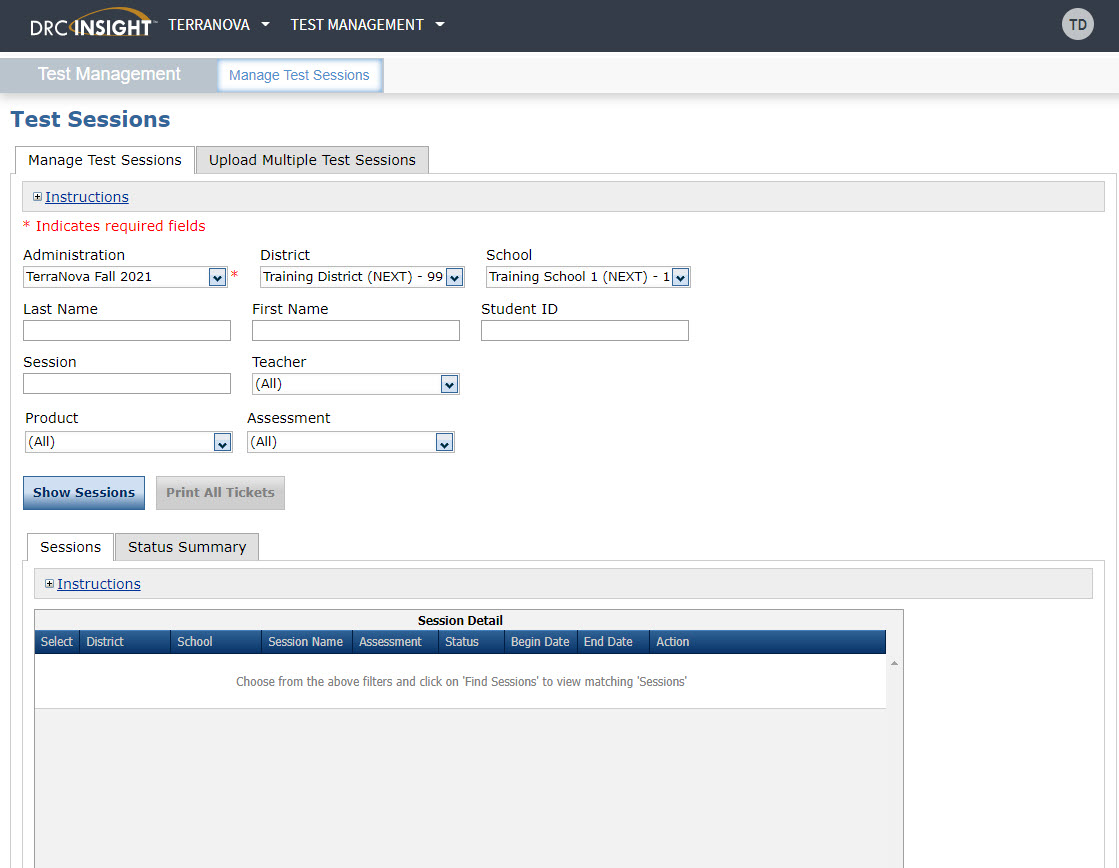The height and width of the screenshot is (868, 1119).
Task: Click the Print All Tickets button
Action: (x=220, y=492)
